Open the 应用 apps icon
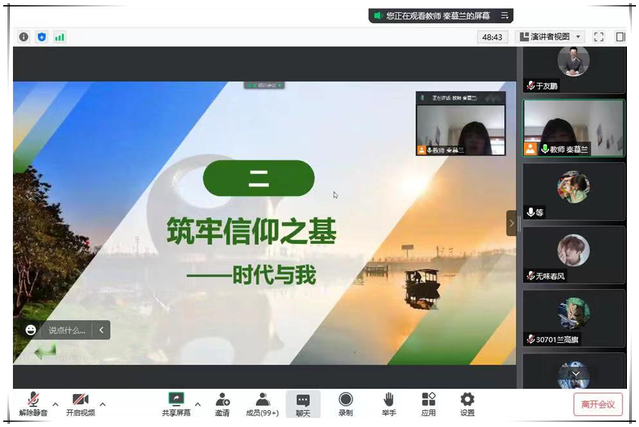Image resolution: width=639 pixels, height=427 pixels. 428,403
